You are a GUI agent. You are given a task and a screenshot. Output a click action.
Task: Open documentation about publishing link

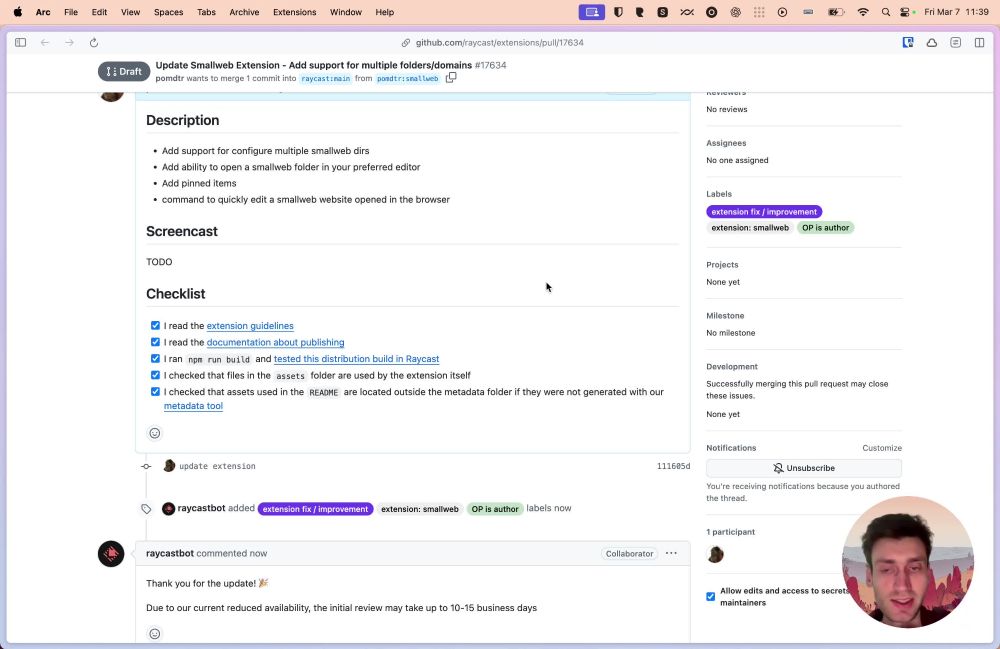click(x=276, y=342)
